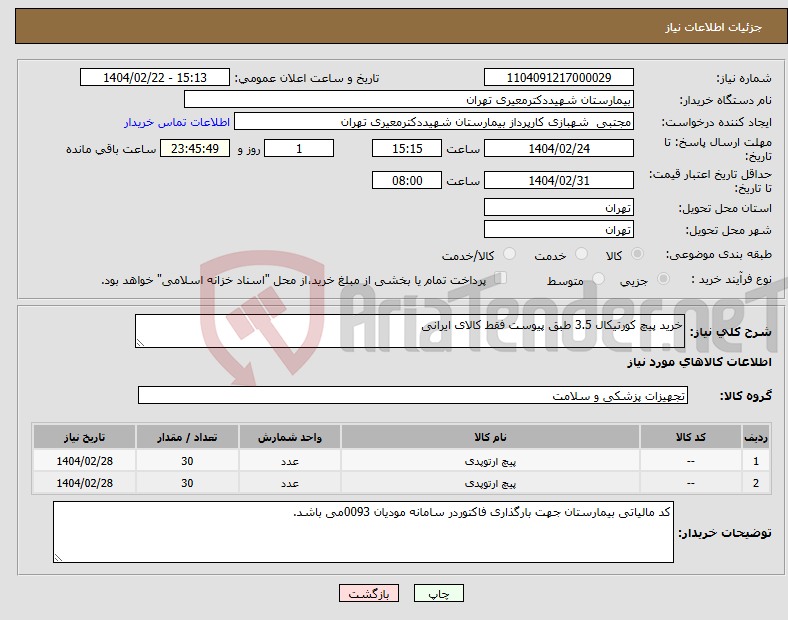Click date 1404/02/28 in row 1
Screen dimensions: 788x620
coord(84,461)
